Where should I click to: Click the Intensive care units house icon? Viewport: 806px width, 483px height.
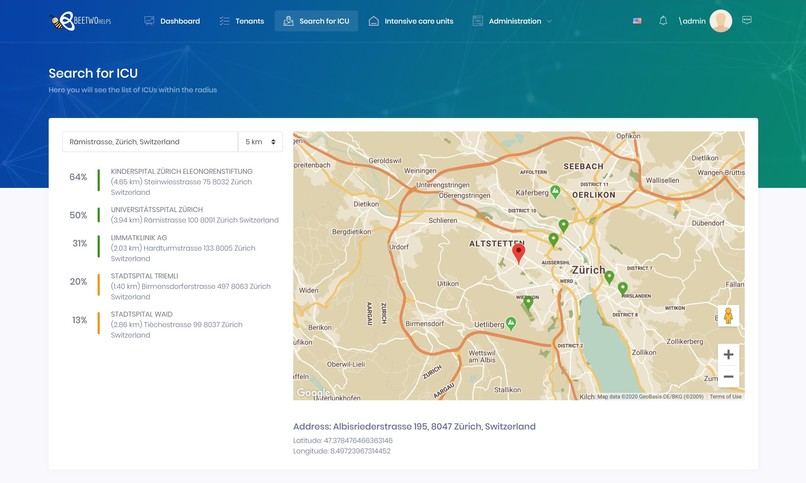point(374,21)
